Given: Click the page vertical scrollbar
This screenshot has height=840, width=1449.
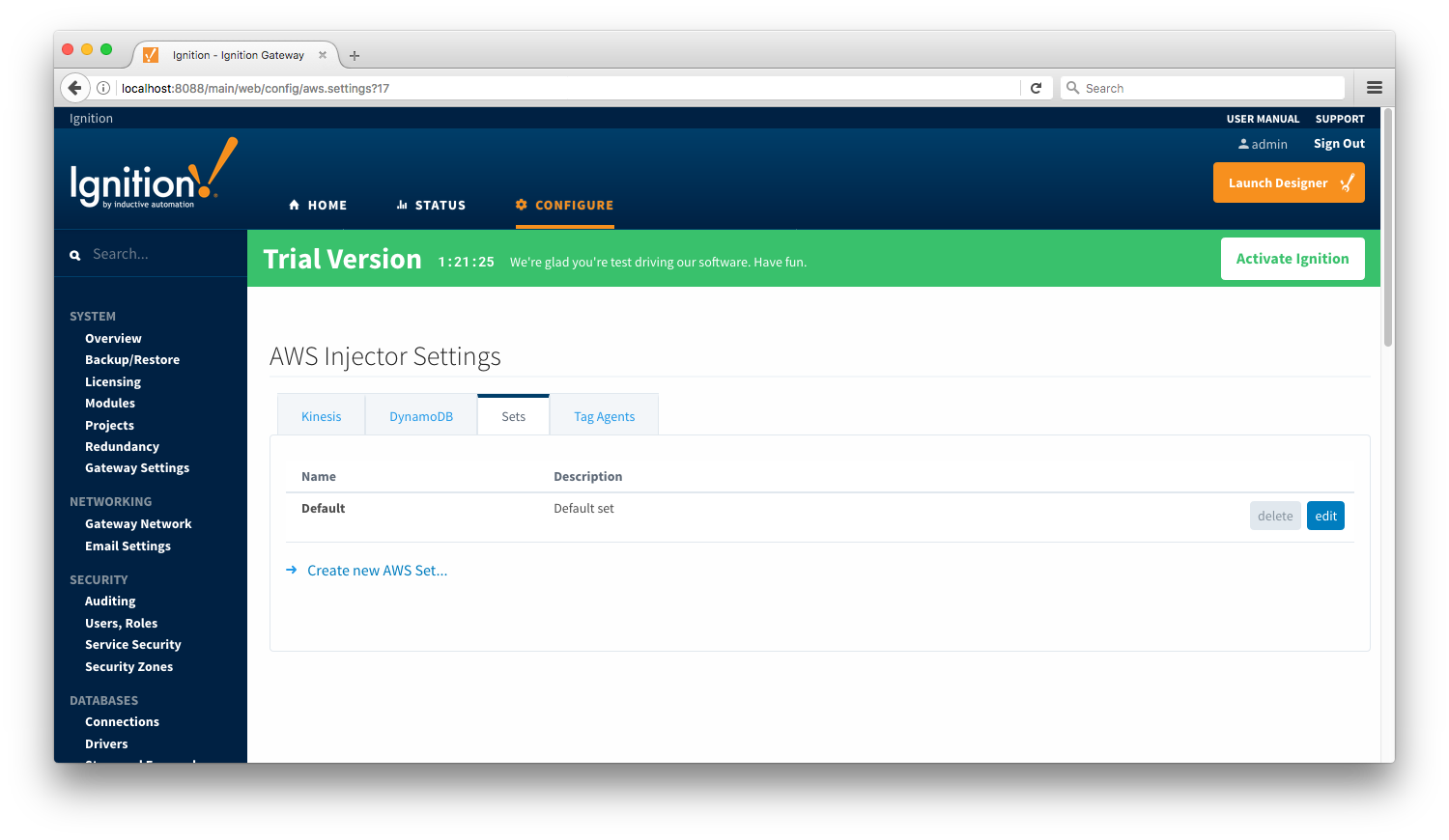Looking at the screenshot, I should tap(1387, 232).
